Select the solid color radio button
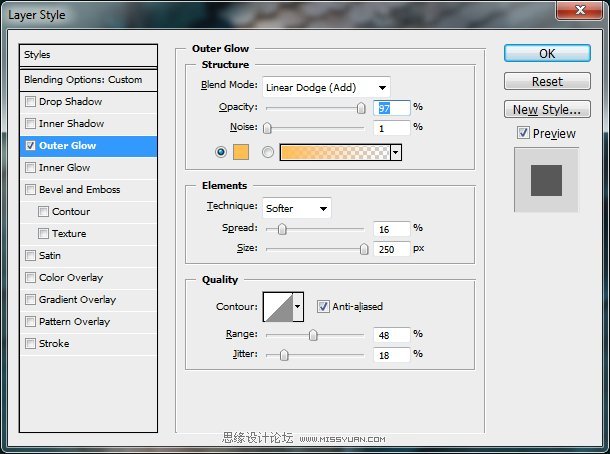The width and height of the screenshot is (610, 454). coord(221,152)
